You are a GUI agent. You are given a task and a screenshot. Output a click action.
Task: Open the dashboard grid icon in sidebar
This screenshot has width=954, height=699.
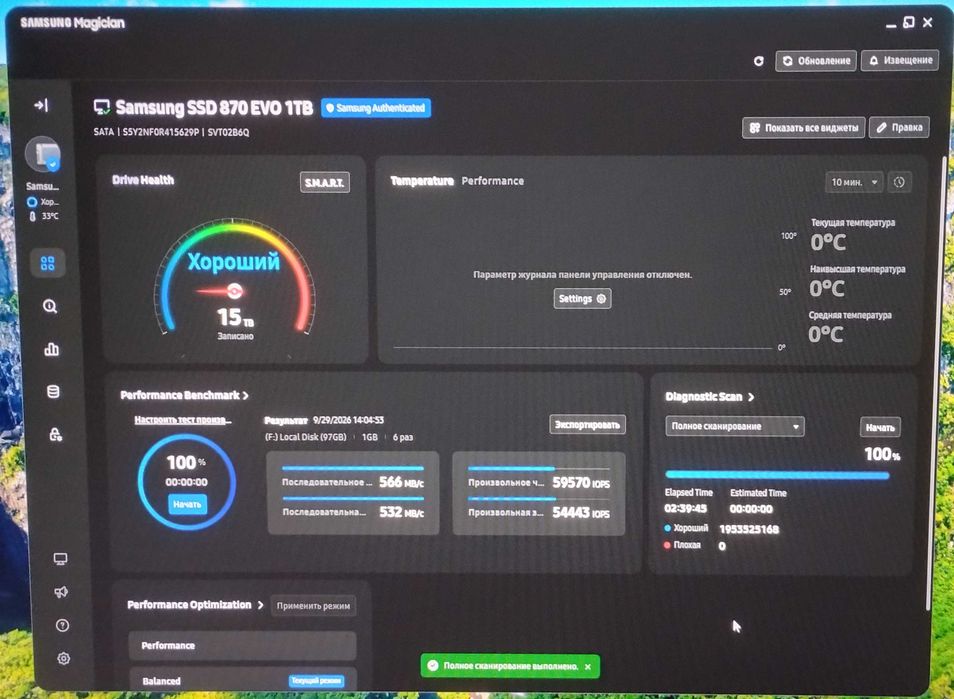coord(47,263)
